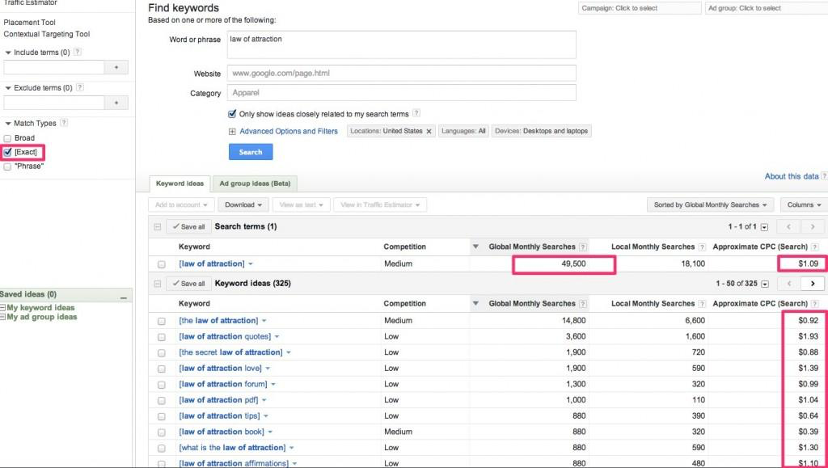The height and width of the screenshot is (468, 829).
Task: Open the [law of attraction tips] keyword link
Action: (x=219, y=416)
